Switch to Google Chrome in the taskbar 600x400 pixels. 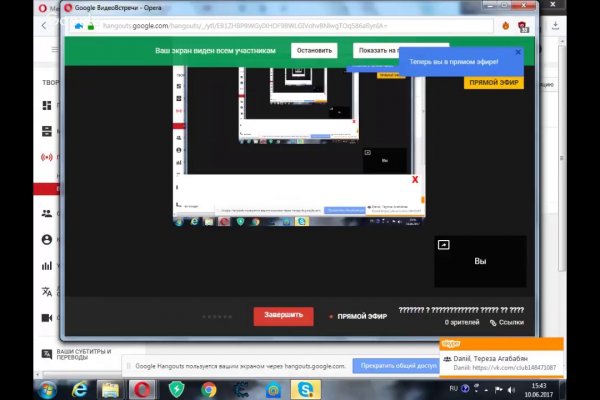209,388
